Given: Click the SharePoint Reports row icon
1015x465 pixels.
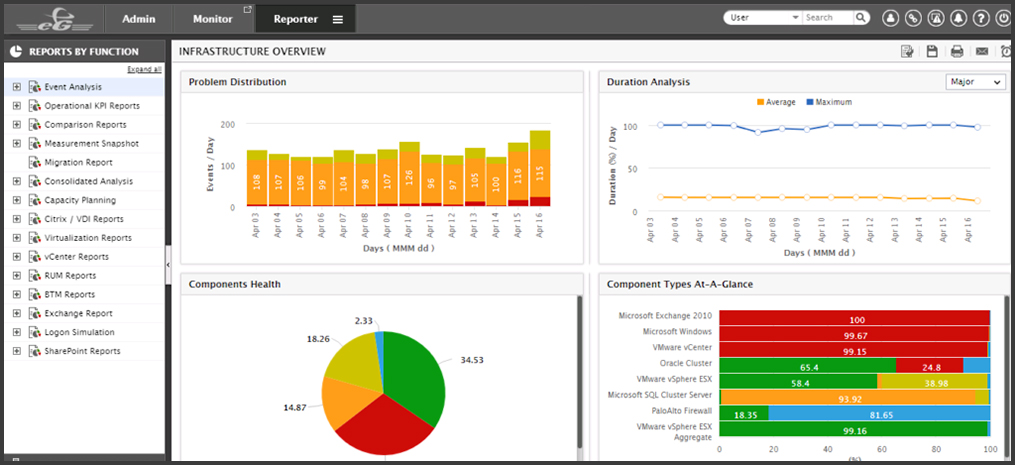Looking at the screenshot, I should pyautogui.click(x=35, y=351).
